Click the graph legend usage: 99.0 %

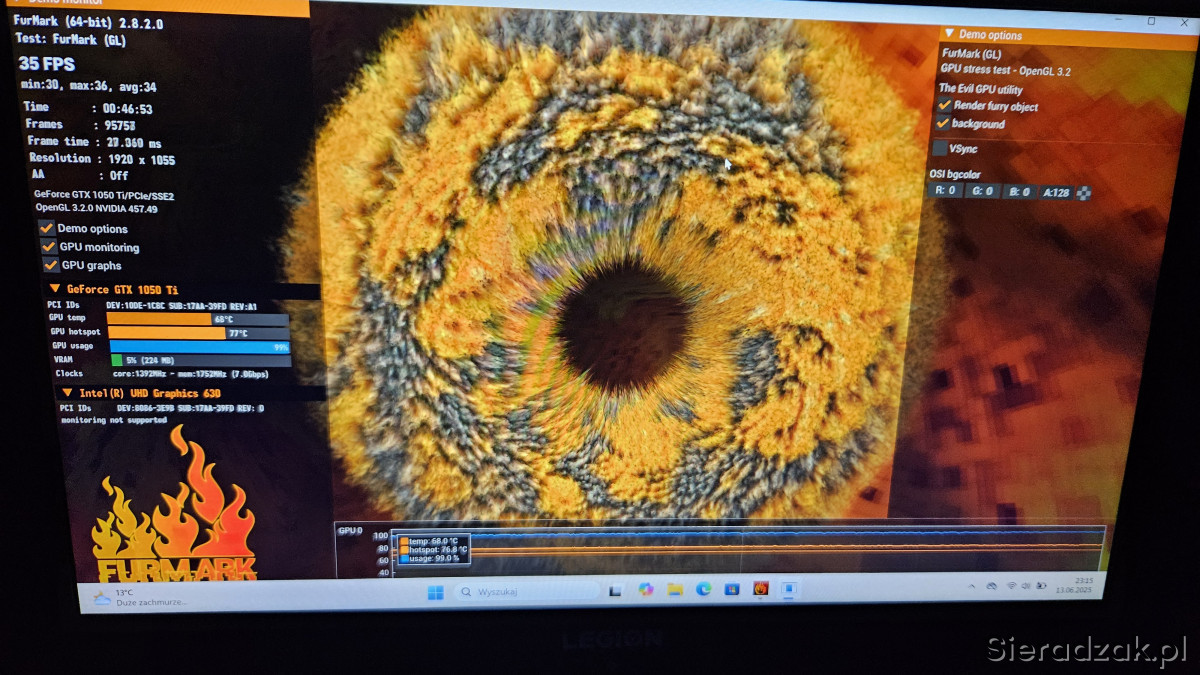pyautogui.click(x=429, y=558)
